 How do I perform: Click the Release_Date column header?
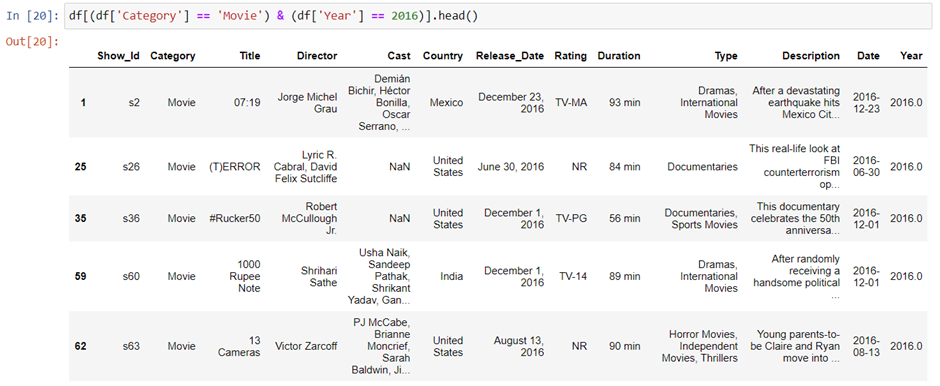pos(510,56)
